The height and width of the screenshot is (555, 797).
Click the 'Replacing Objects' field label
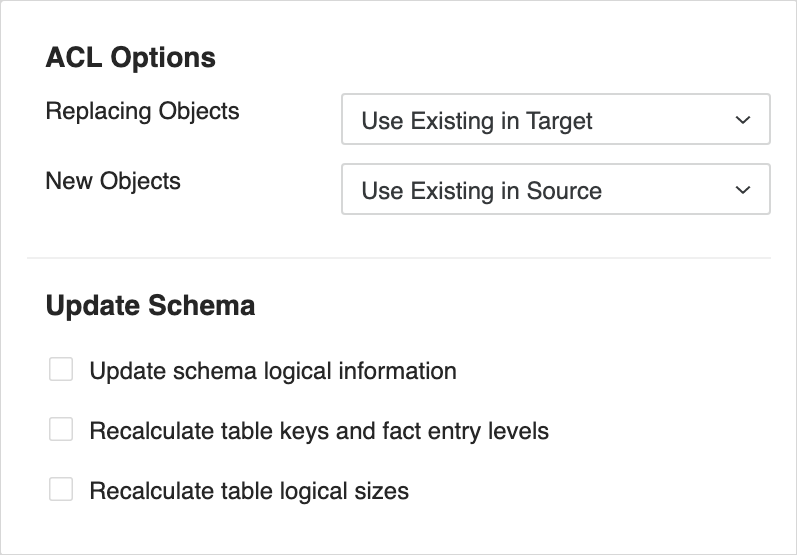[x=142, y=110]
